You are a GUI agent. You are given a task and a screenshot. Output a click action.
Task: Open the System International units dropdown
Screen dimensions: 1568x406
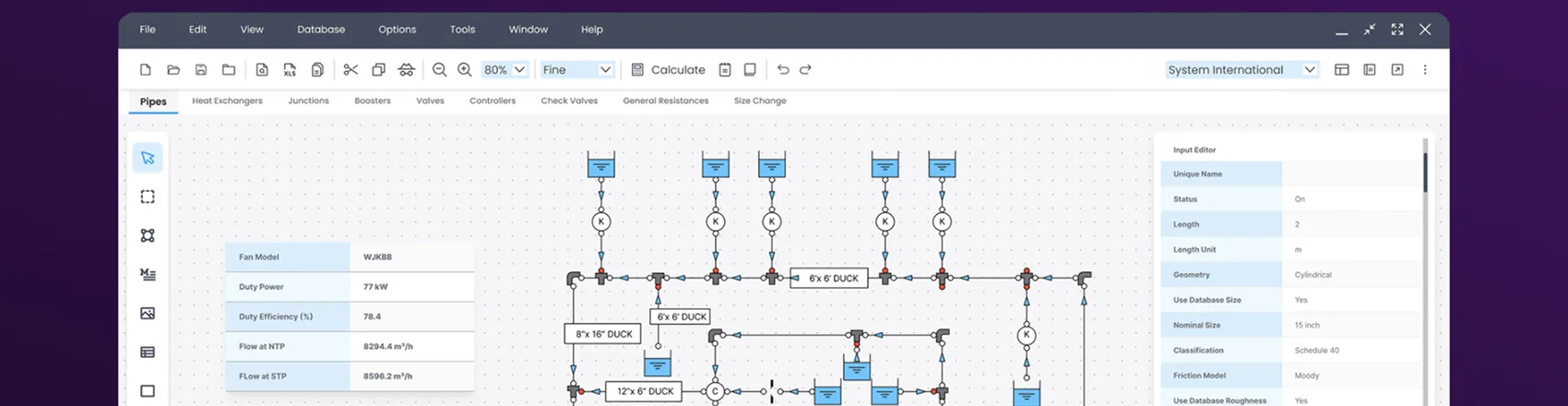click(x=1242, y=69)
